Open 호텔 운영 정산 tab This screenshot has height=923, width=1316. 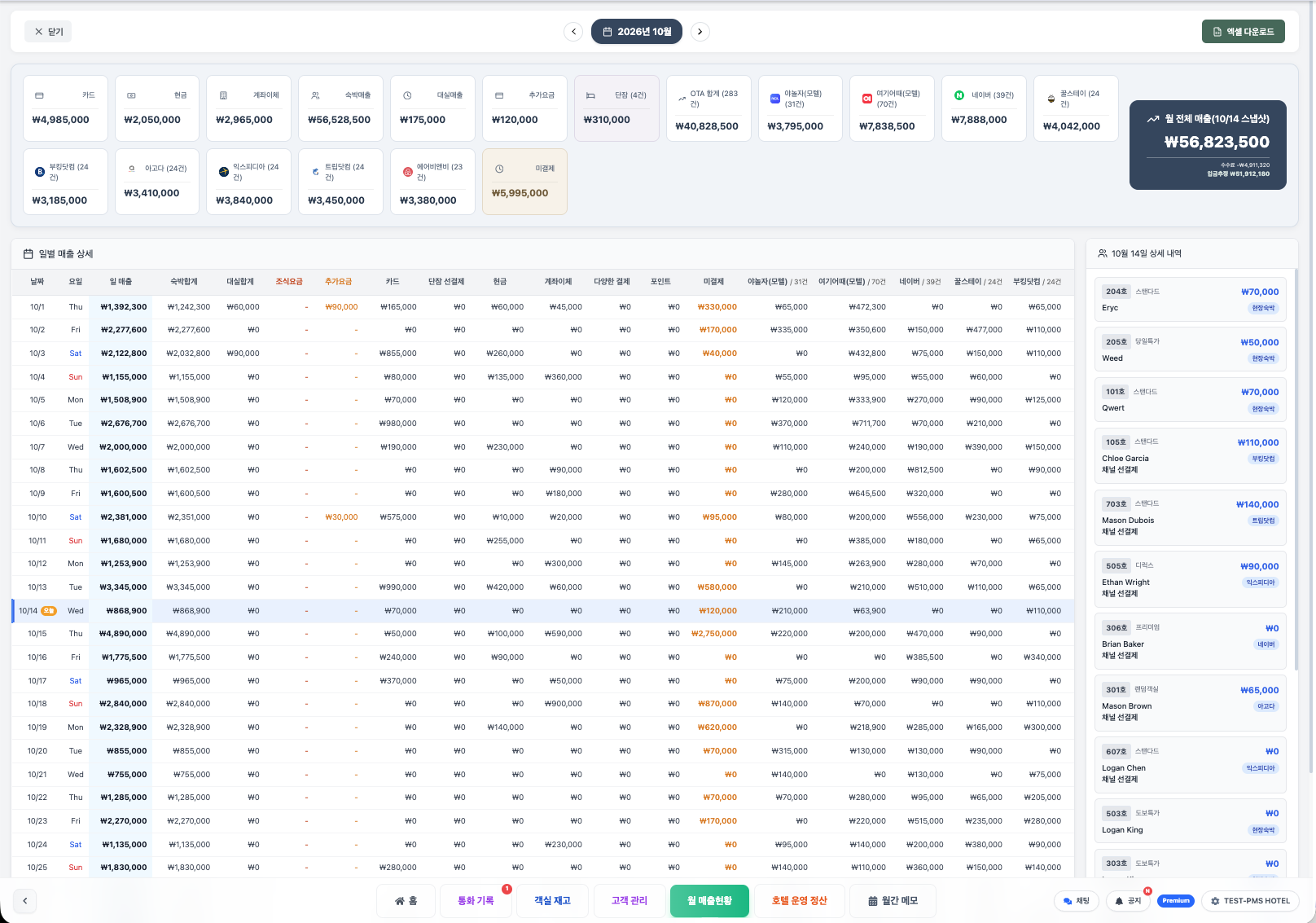point(800,901)
